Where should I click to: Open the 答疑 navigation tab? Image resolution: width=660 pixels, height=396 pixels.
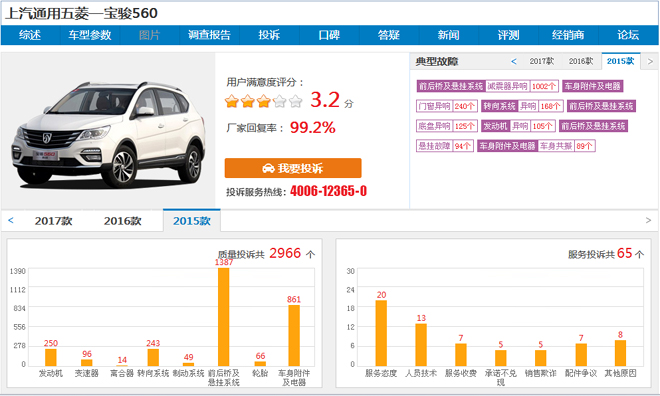(389, 35)
